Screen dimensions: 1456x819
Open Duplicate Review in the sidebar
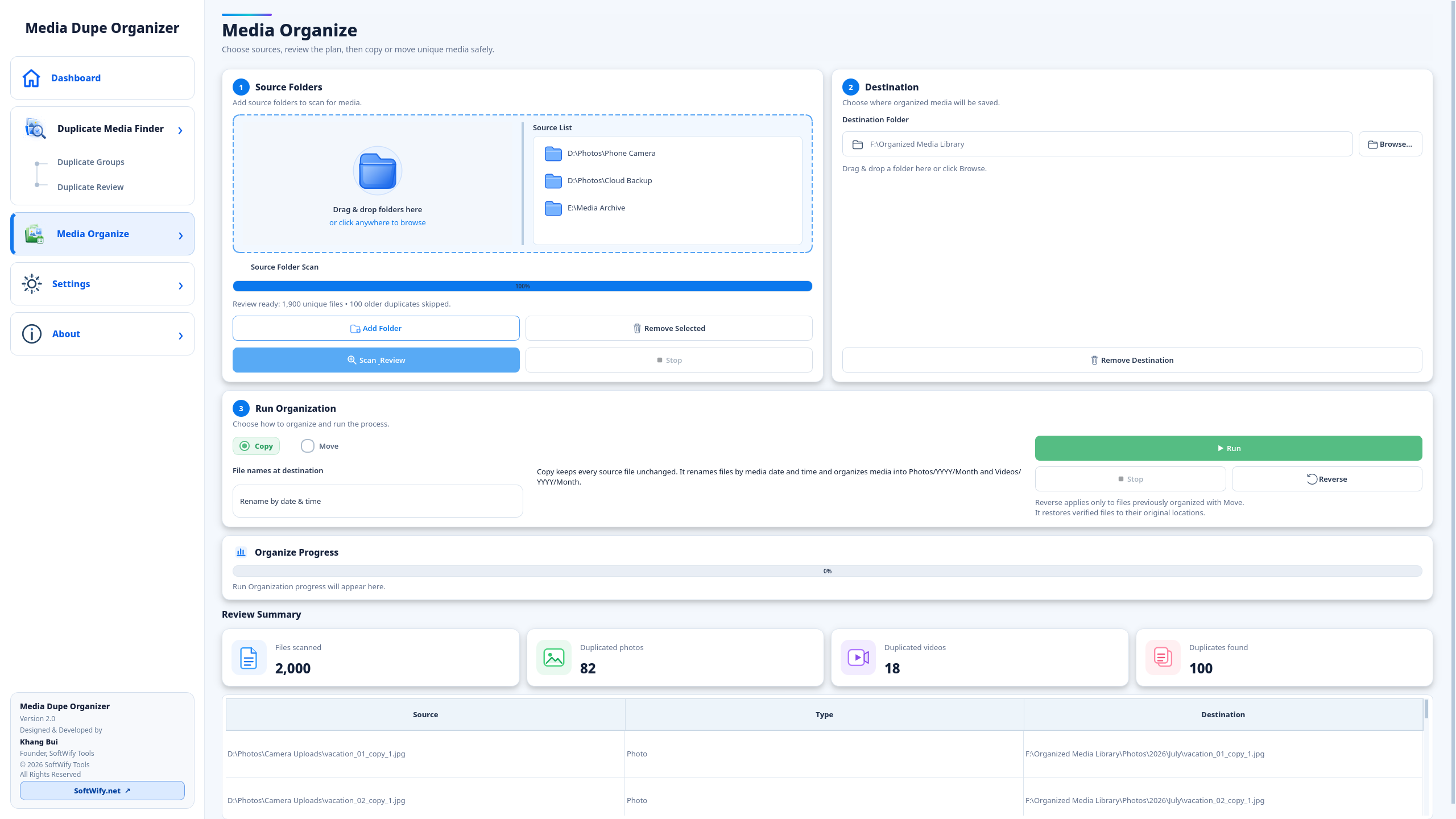(x=90, y=187)
